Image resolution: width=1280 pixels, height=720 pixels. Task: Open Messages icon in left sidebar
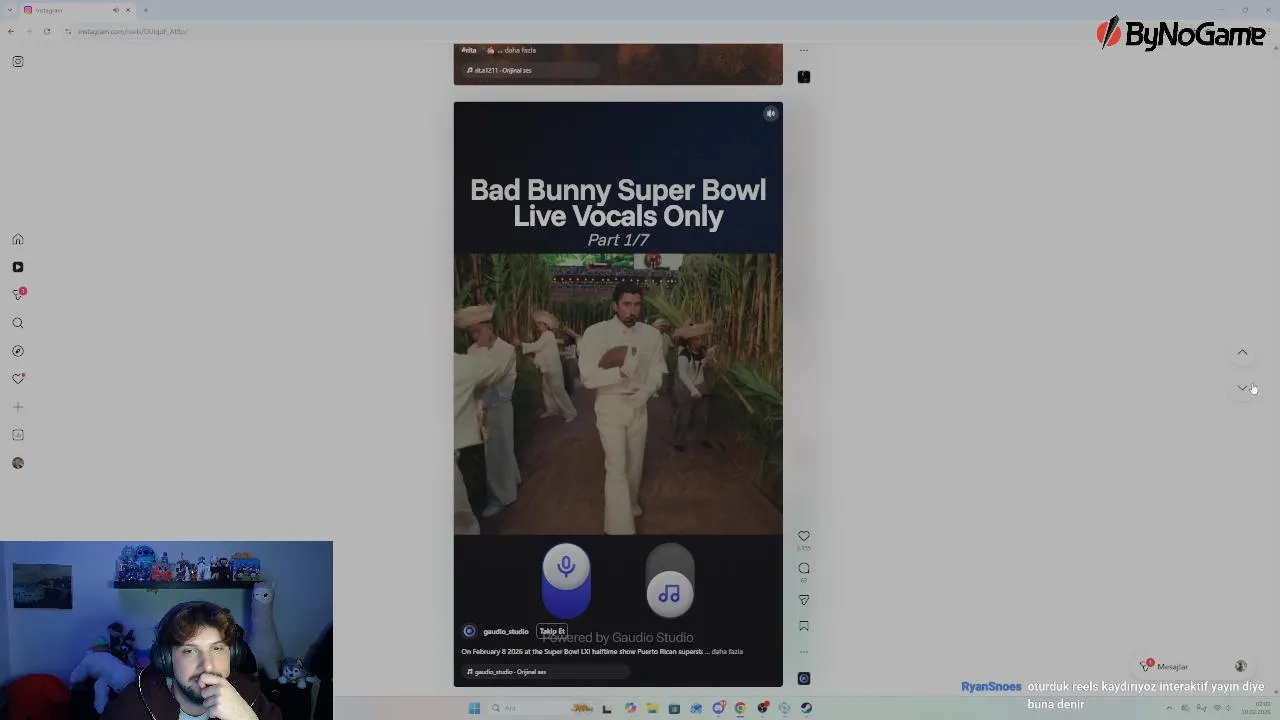pos(18,294)
